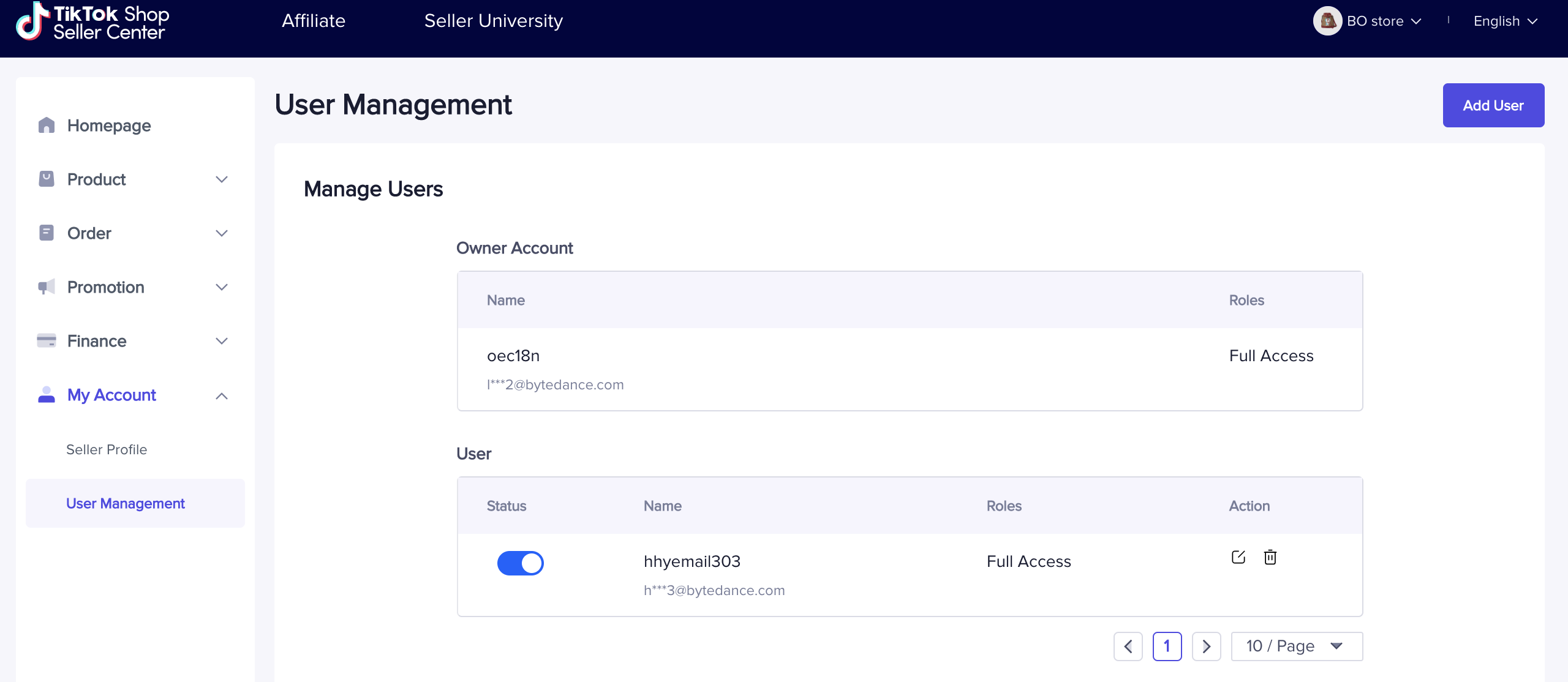This screenshot has width=1568, height=682.
Task: Open the 10 / Page dropdown
Action: pyautogui.click(x=1296, y=646)
